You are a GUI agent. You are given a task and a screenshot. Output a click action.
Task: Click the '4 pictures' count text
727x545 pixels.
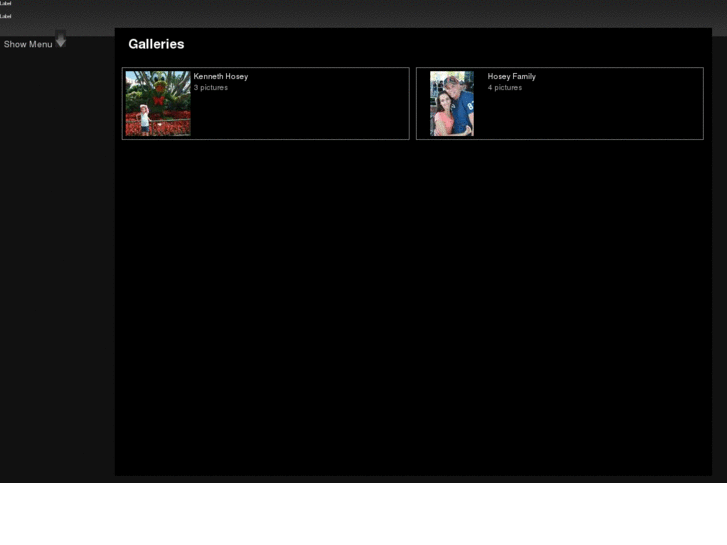505,88
